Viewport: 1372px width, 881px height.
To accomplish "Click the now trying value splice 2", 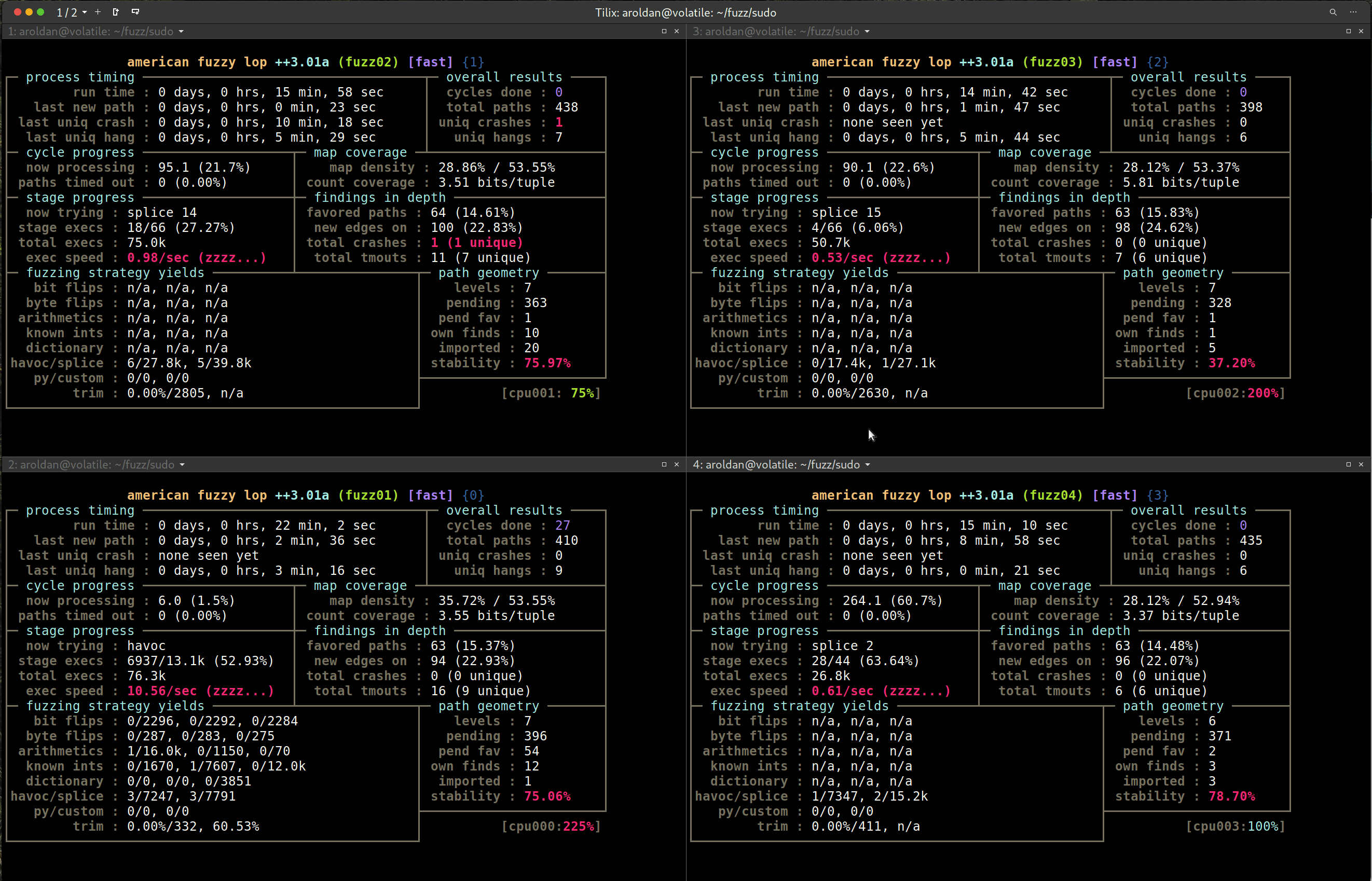I will coord(842,646).
